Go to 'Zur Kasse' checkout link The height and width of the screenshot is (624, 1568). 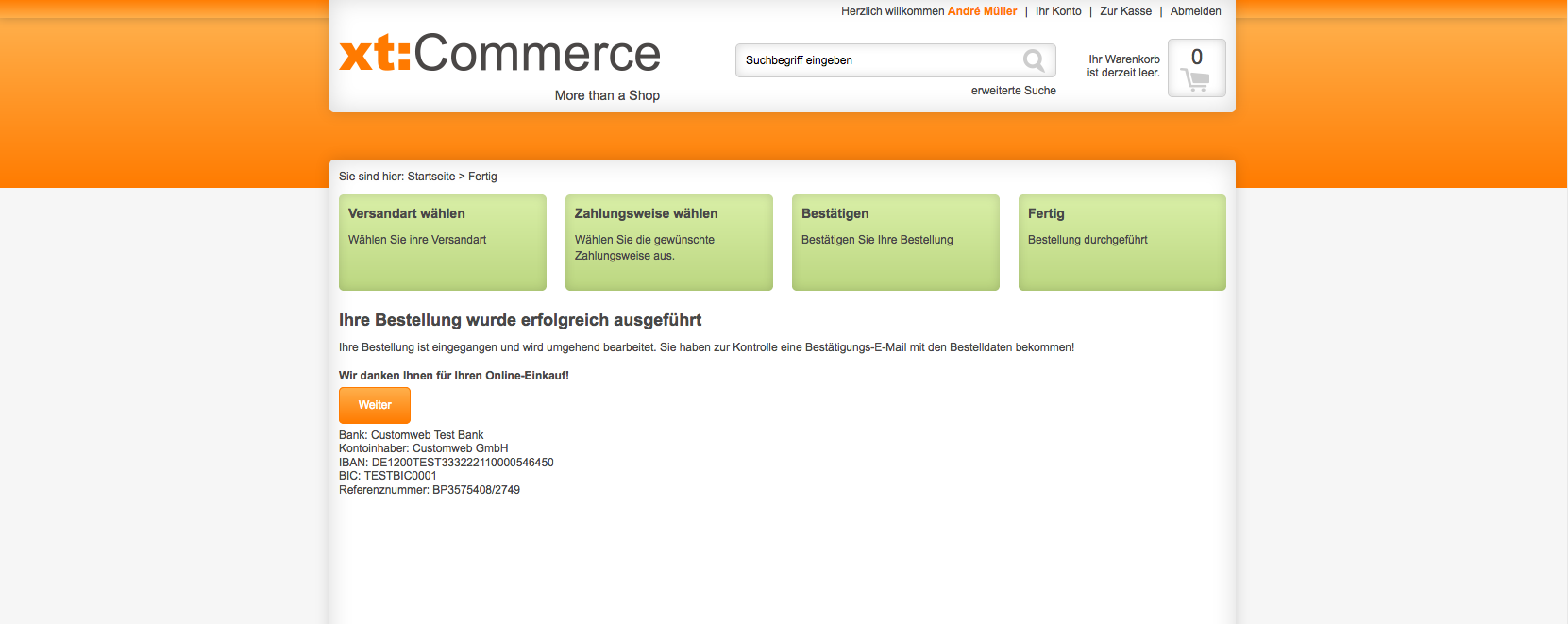[x=1125, y=11]
